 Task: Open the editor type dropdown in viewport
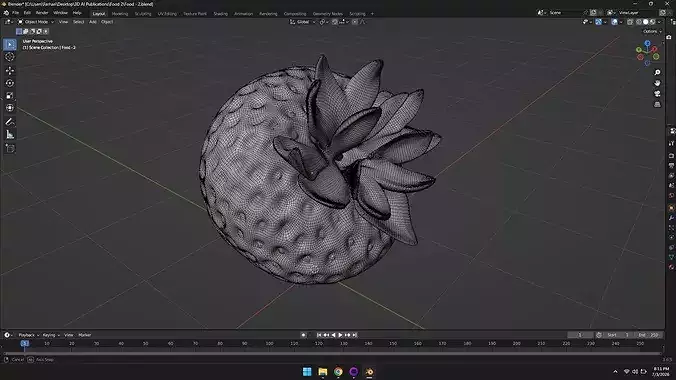[x=9, y=22]
